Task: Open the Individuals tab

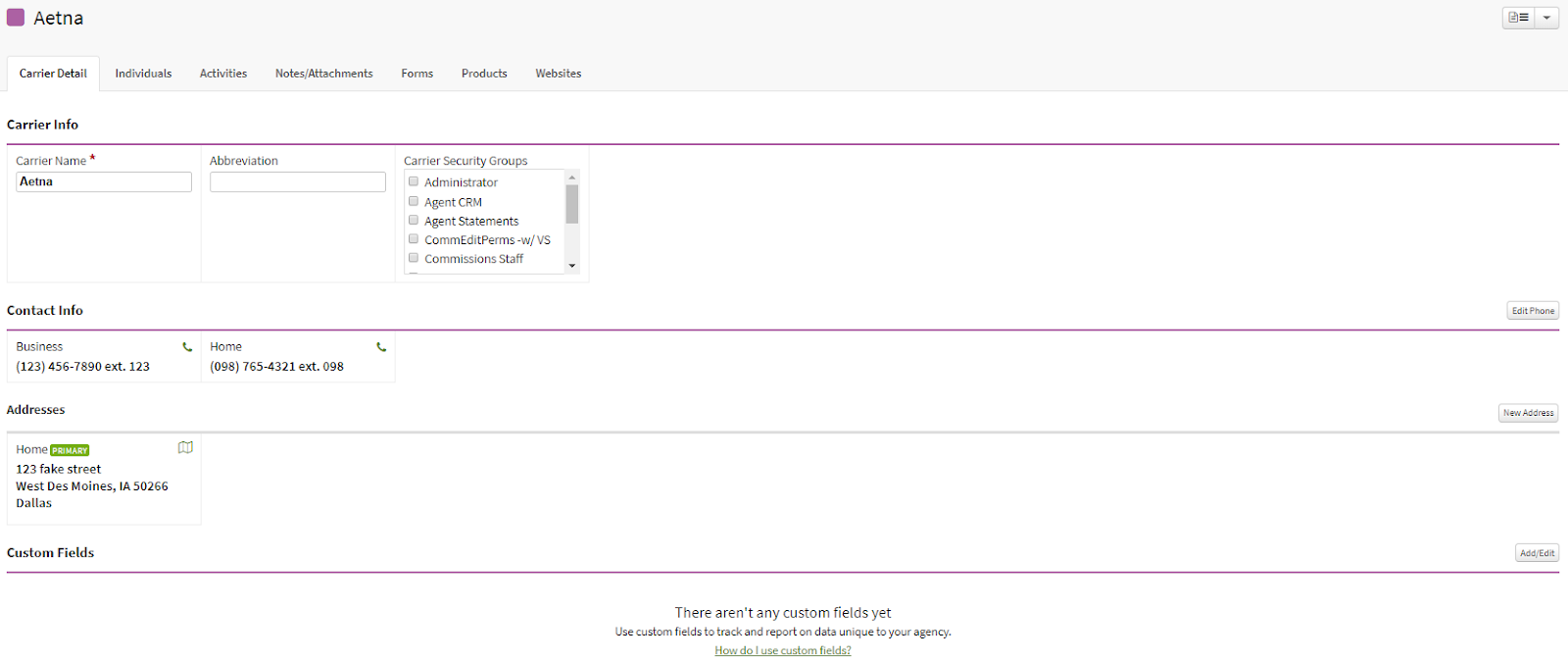Action: (143, 74)
